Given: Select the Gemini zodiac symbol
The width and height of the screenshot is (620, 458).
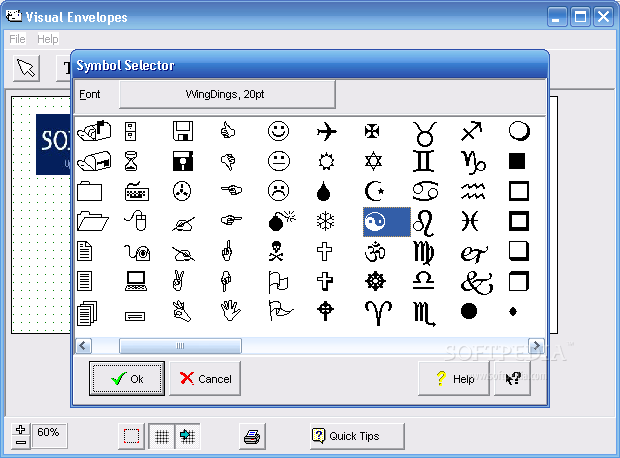Looking at the screenshot, I should [x=423, y=161].
